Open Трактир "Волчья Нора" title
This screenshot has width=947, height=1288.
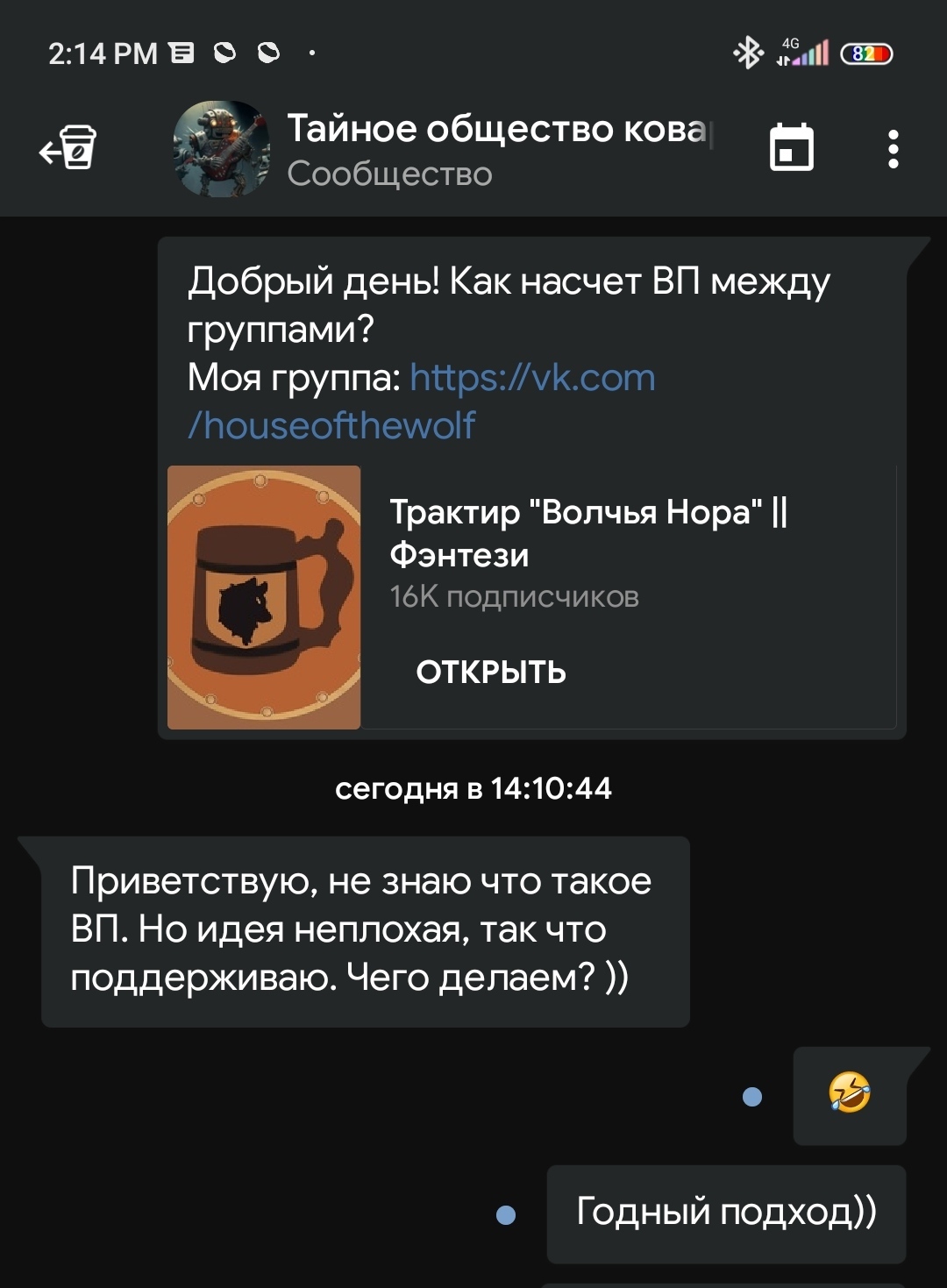(x=588, y=532)
